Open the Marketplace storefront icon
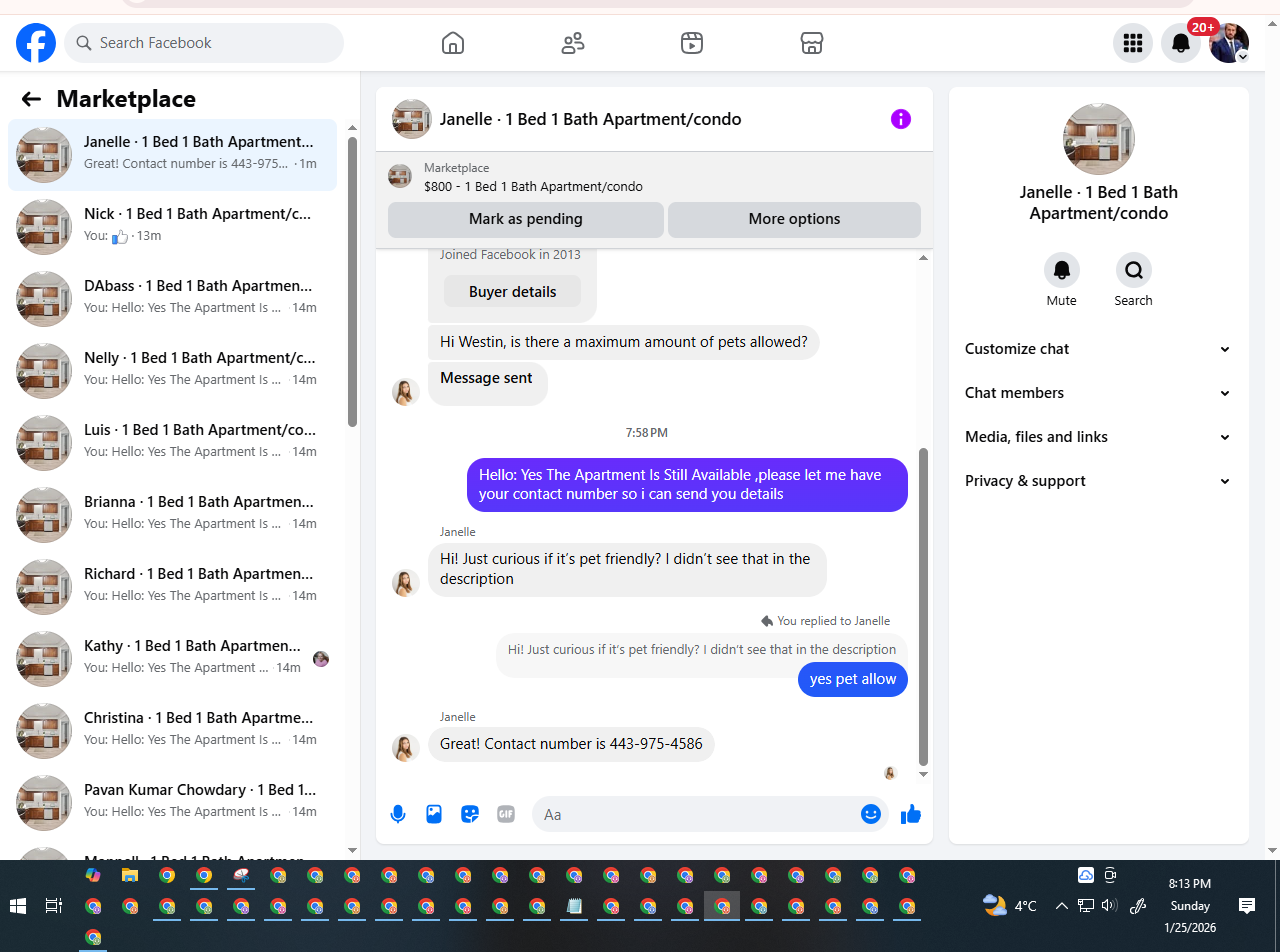The height and width of the screenshot is (952, 1280). 812,43
